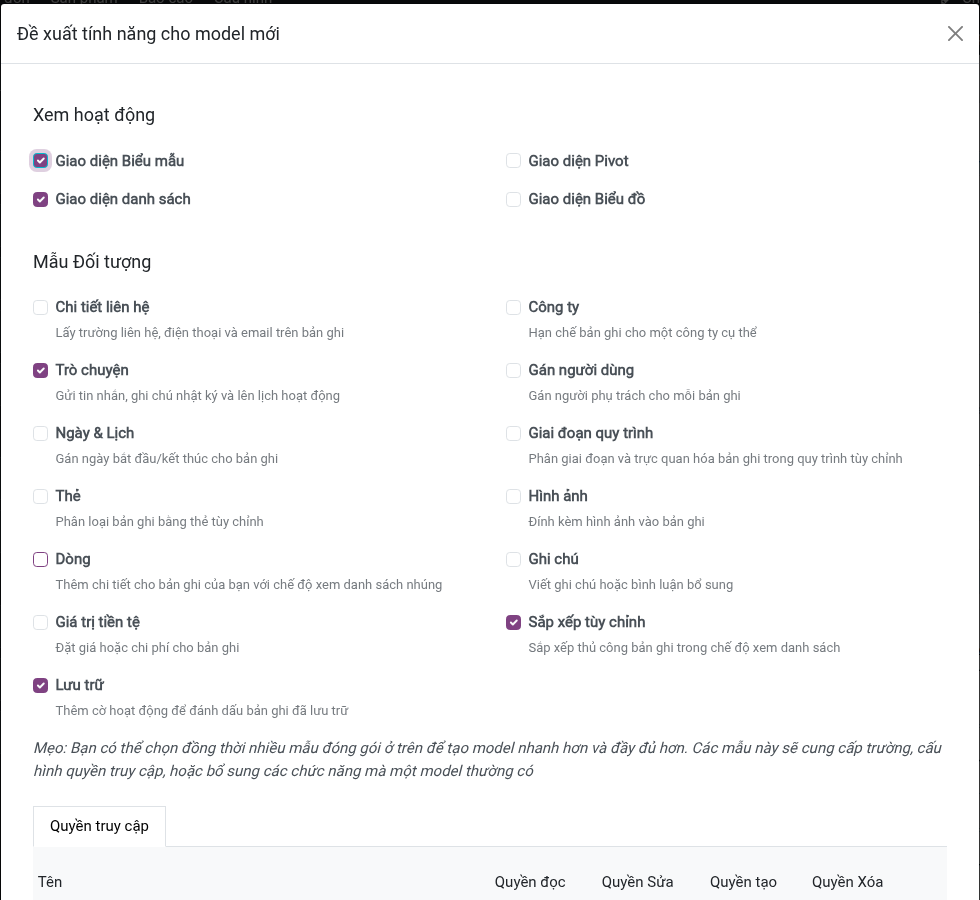Select the Giá trị tiền tệ checkbox
Image resolution: width=980 pixels, height=900 pixels.
41,622
